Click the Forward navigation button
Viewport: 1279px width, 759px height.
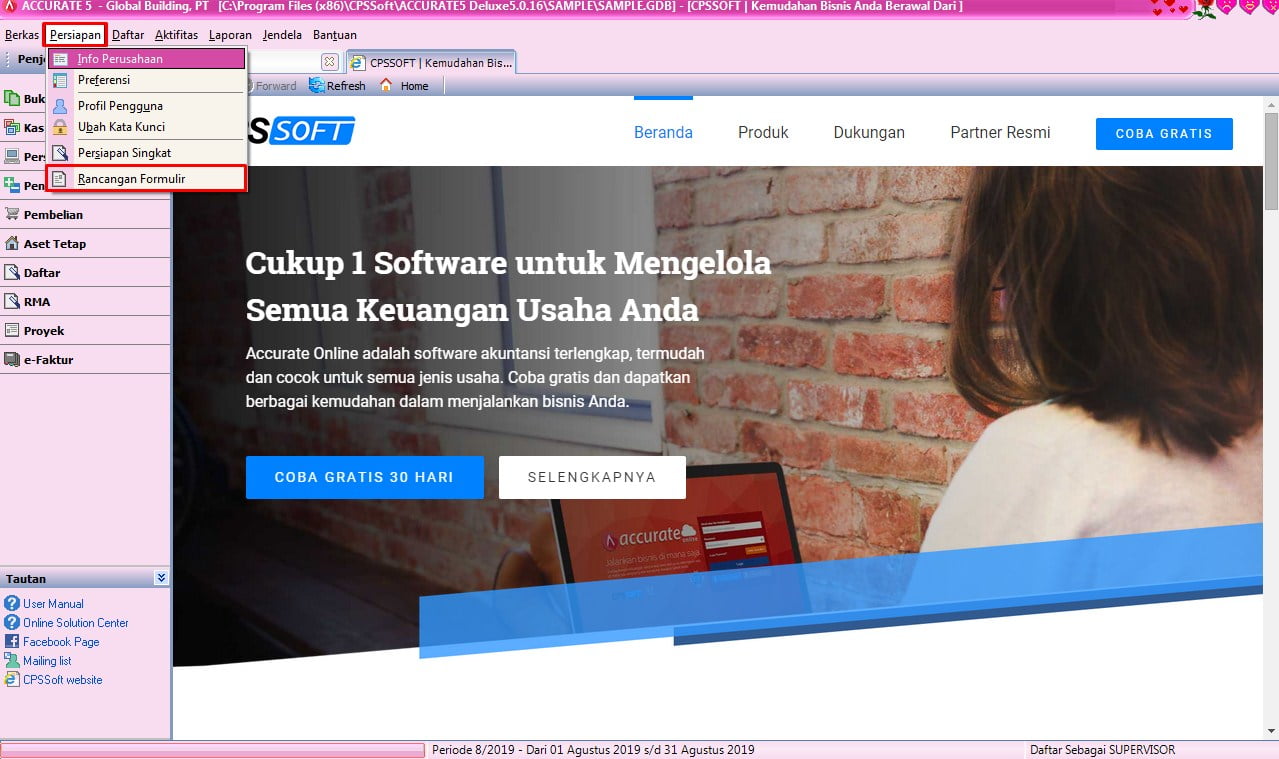click(272, 86)
